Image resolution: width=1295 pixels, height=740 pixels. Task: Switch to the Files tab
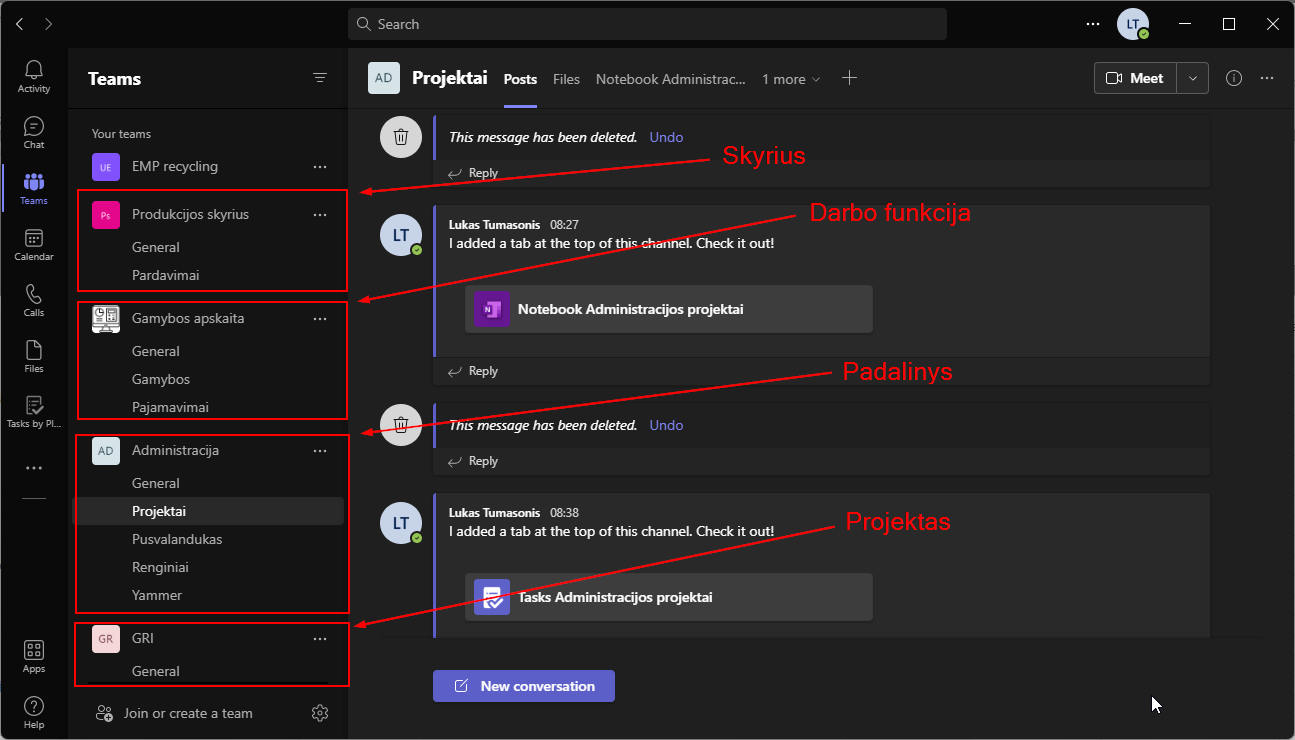(x=566, y=79)
